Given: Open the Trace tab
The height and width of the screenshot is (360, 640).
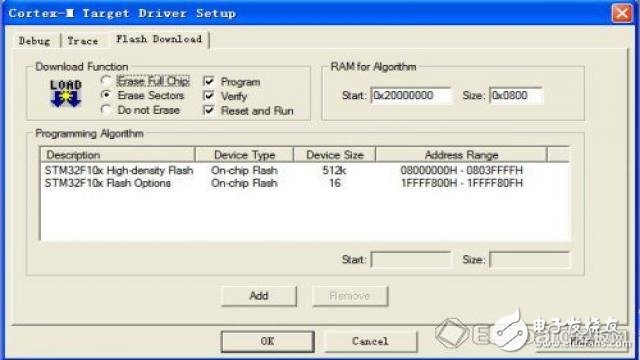Looking at the screenshot, I should tap(83, 41).
